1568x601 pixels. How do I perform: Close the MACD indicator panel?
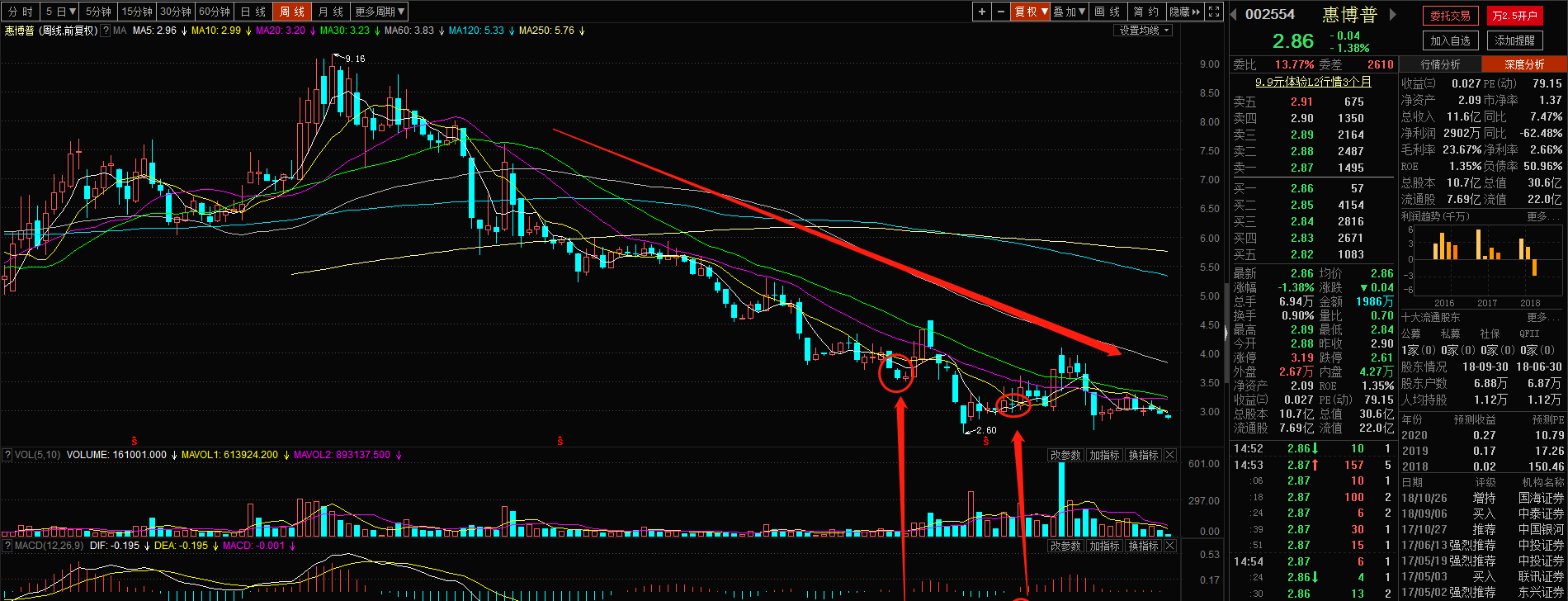pos(1170,546)
